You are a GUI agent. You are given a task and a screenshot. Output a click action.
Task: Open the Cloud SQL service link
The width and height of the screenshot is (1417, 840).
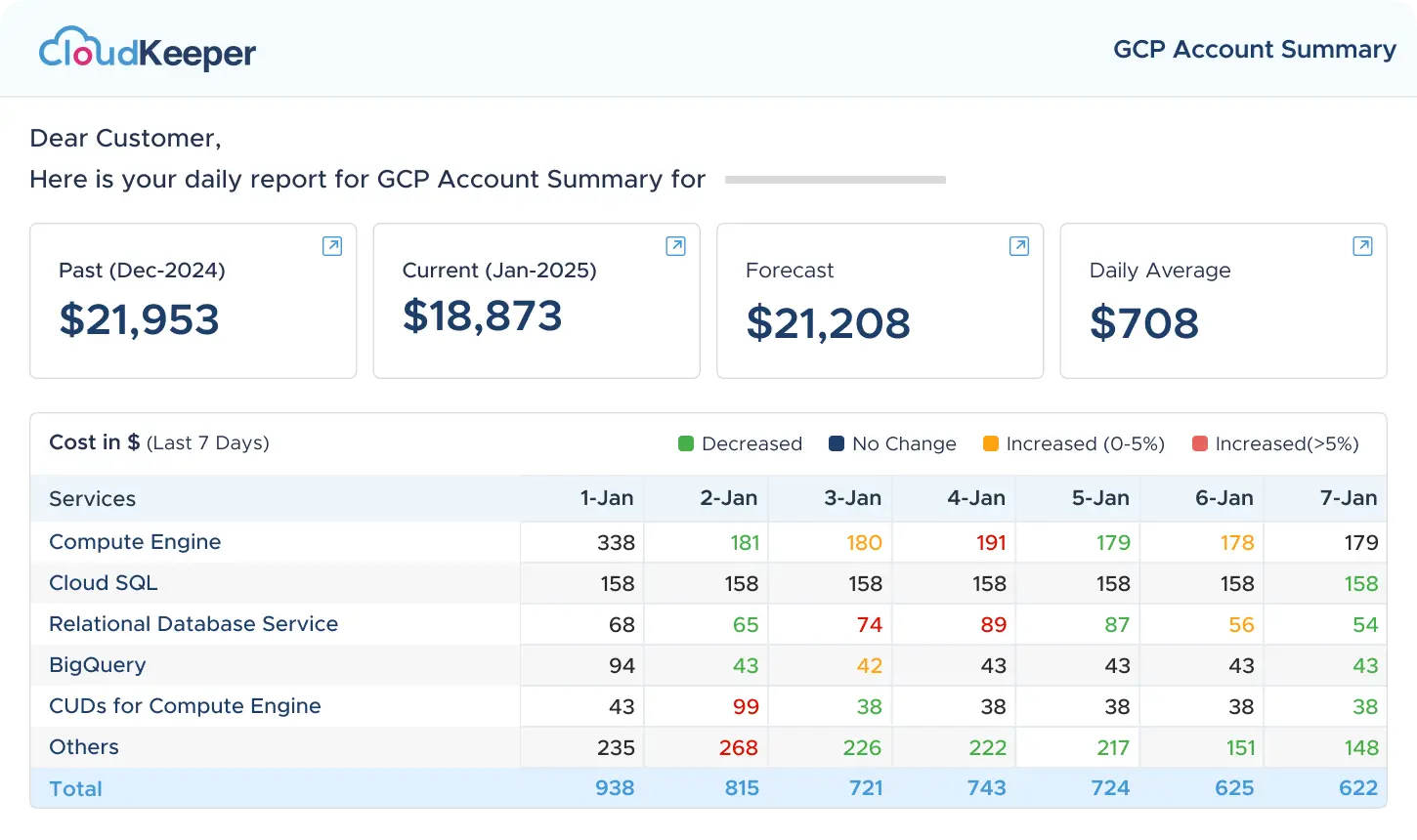[103, 583]
